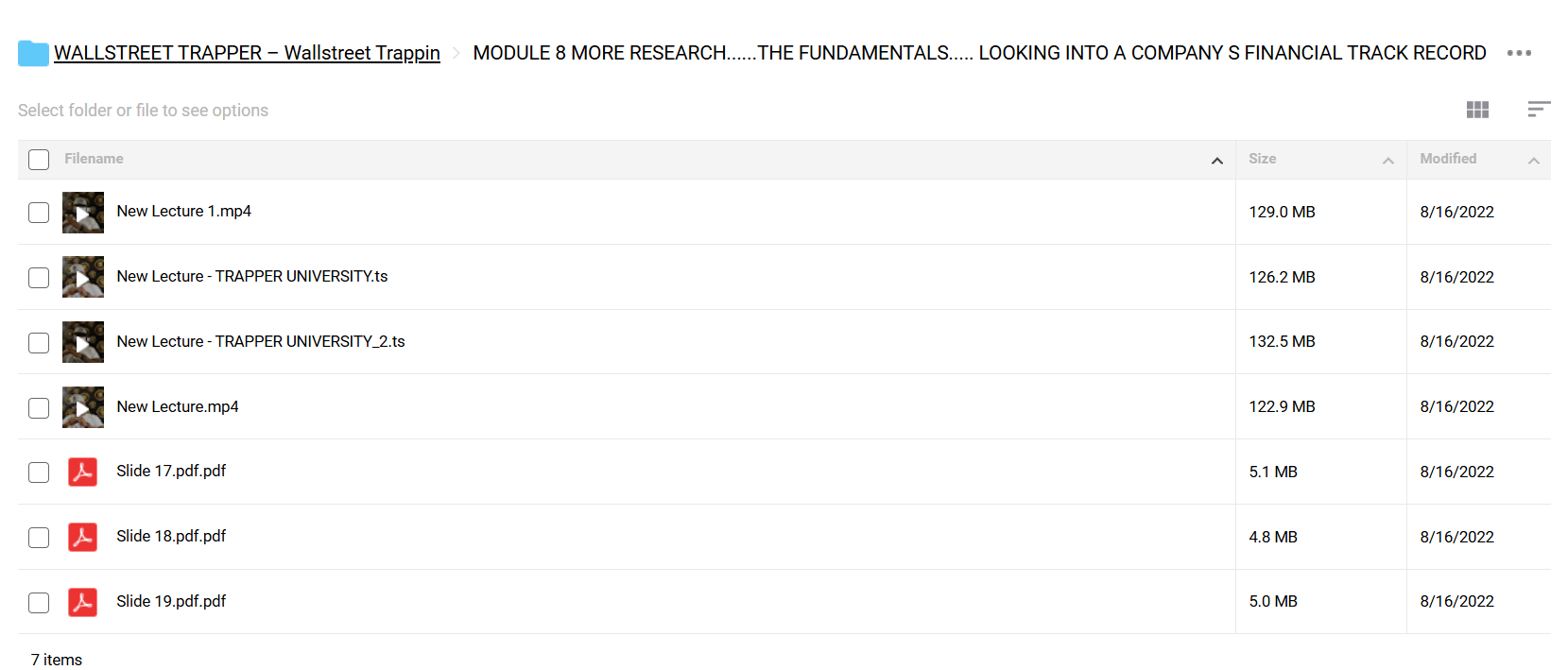
Task: Tick checkbox for New Lecture - TRAPPER UNIVERSITY_2.ts
Action: coord(39,342)
